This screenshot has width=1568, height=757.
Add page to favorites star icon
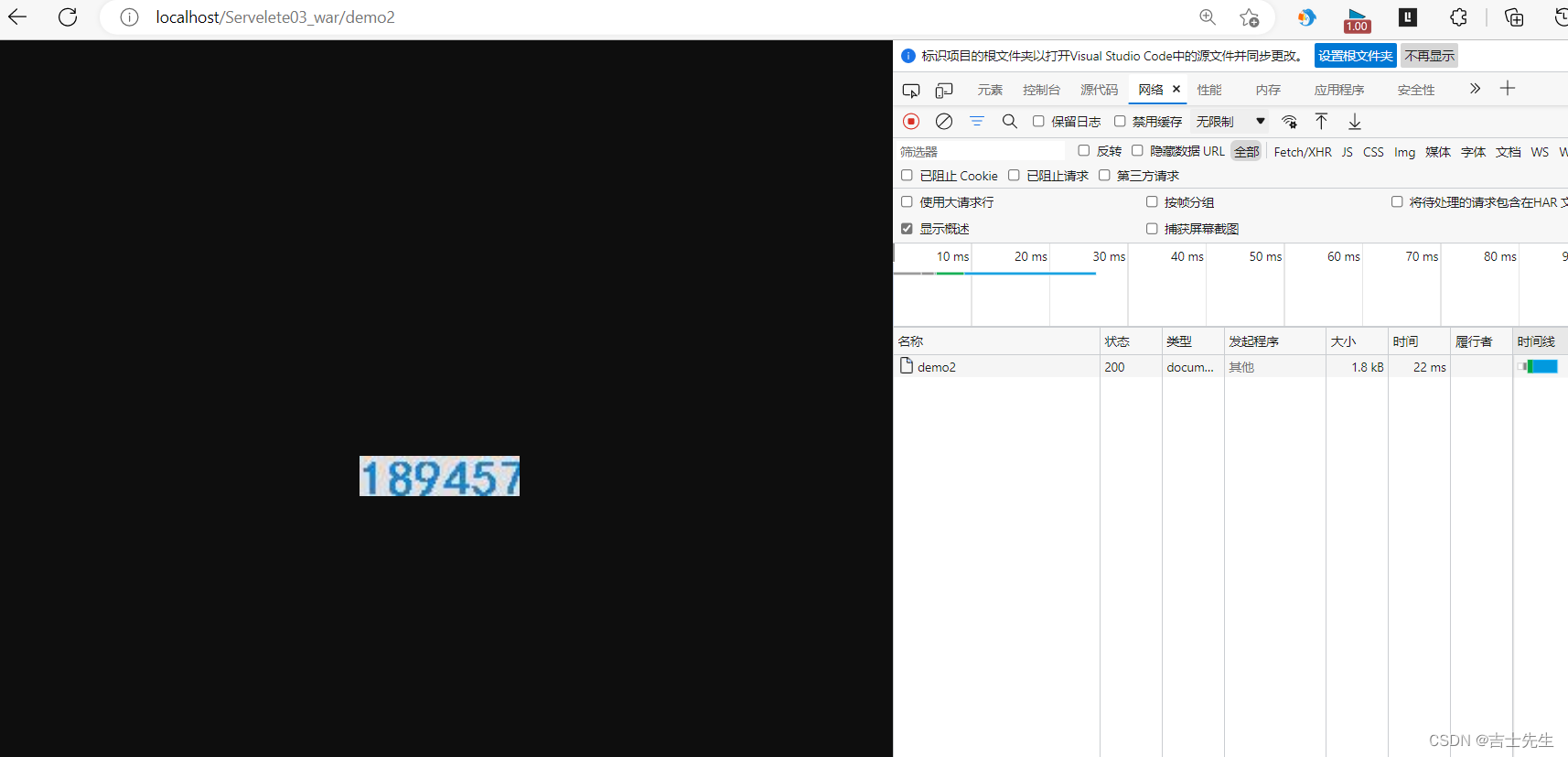(1250, 17)
